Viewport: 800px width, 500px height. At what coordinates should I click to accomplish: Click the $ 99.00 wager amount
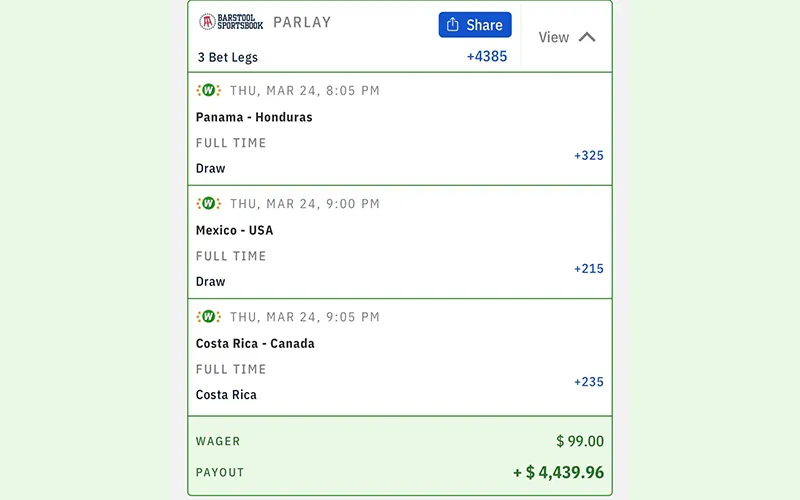[580, 441]
